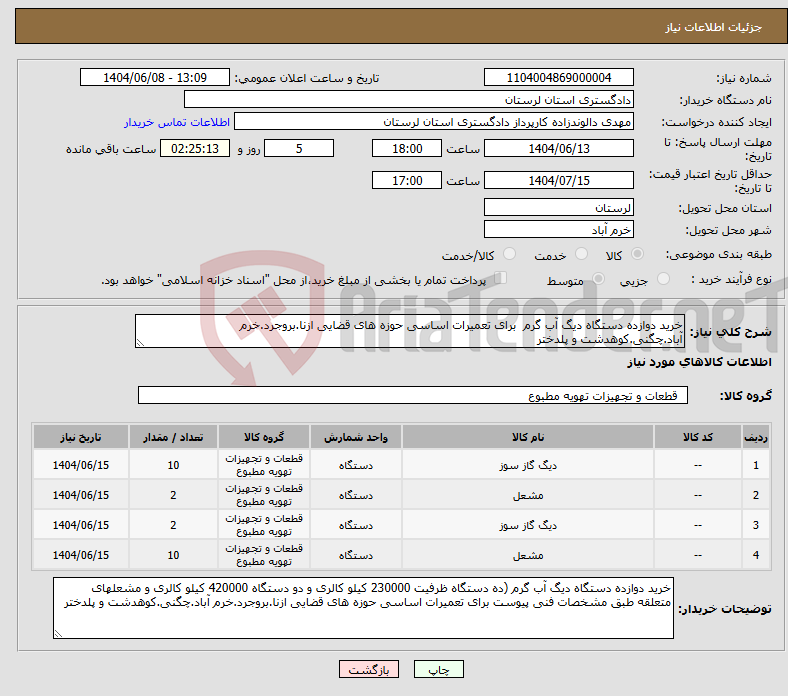
Task: Choose the کالا/خدمت radio option
Action: point(509,255)
